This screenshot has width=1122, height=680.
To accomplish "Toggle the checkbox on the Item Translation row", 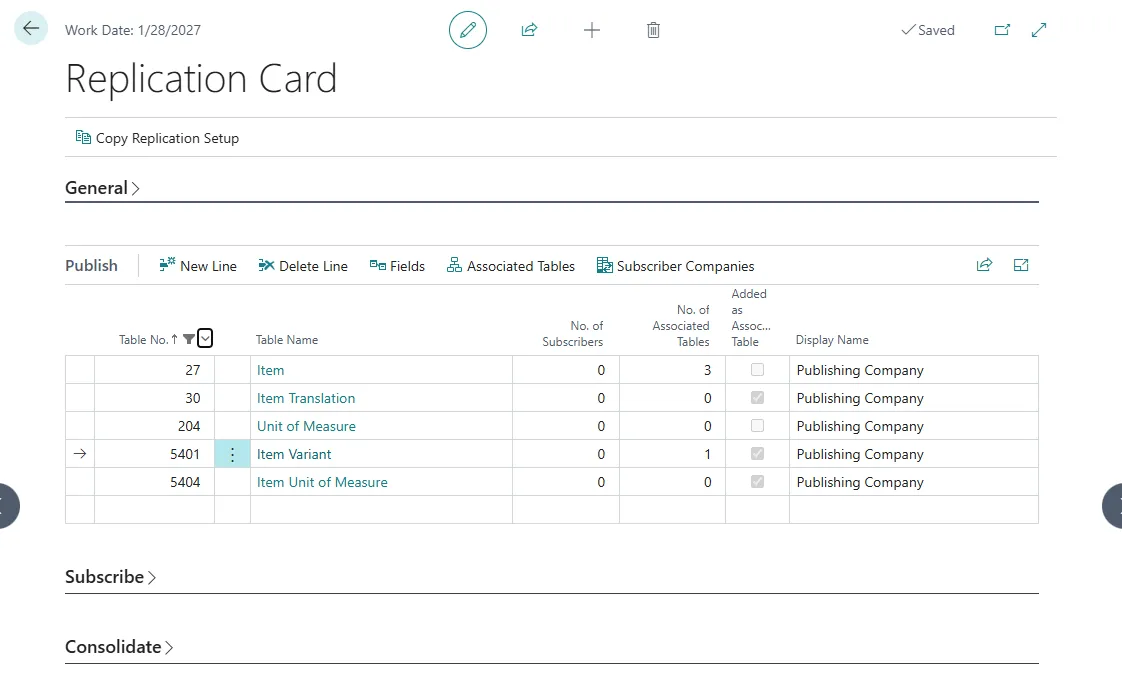I will pos(756,398).
